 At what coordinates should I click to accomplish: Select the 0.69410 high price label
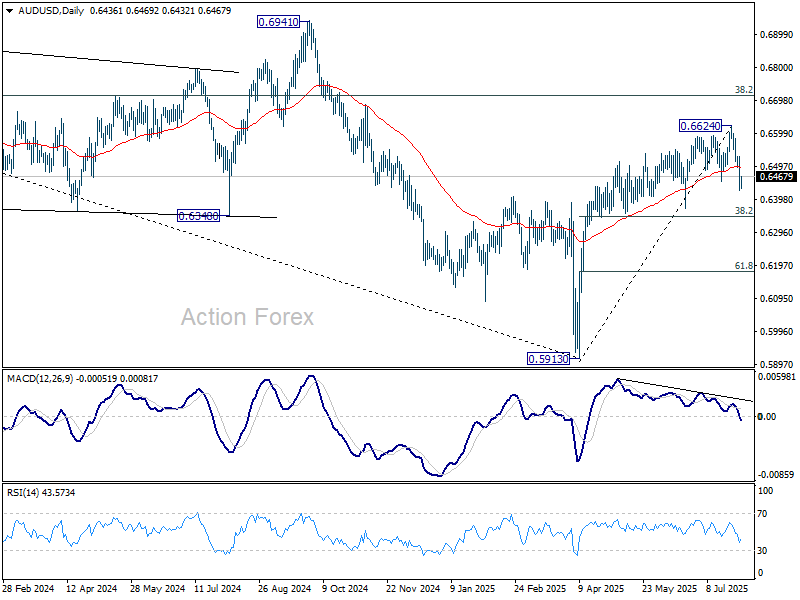click(278, 22)
